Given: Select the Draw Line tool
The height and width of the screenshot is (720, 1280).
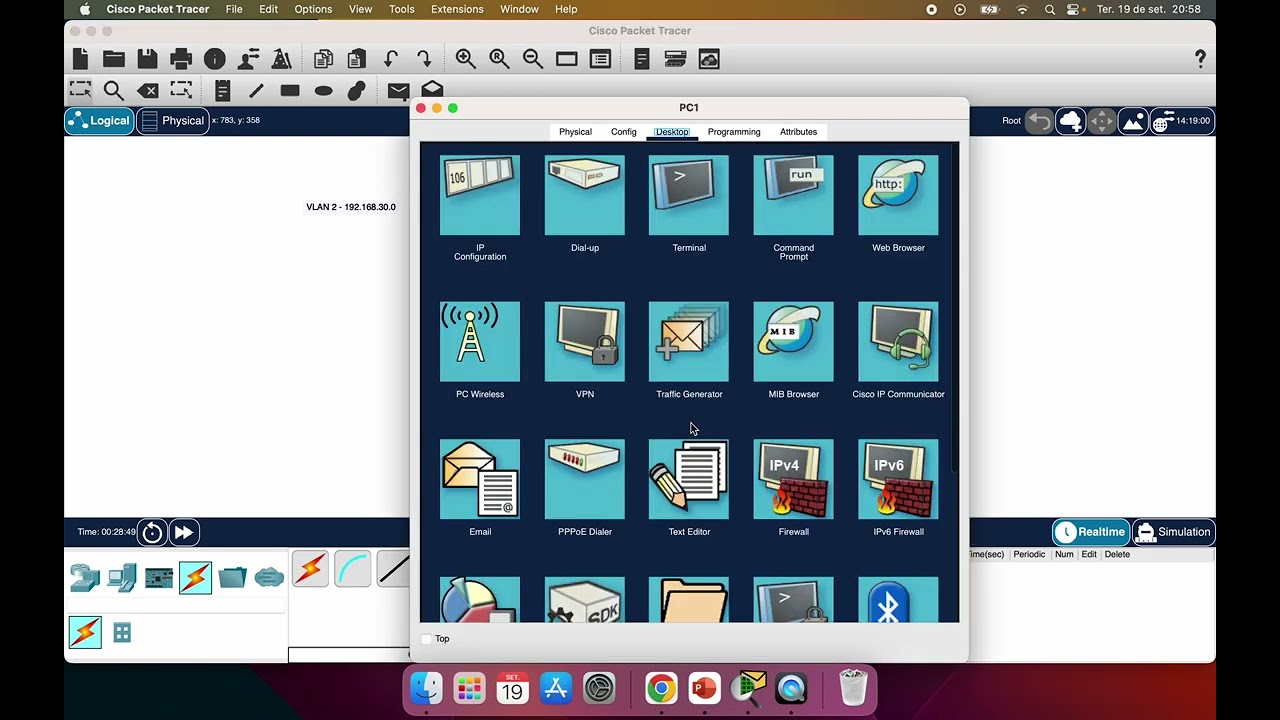Looking at the screenshot, I should [x=256, y=91].
